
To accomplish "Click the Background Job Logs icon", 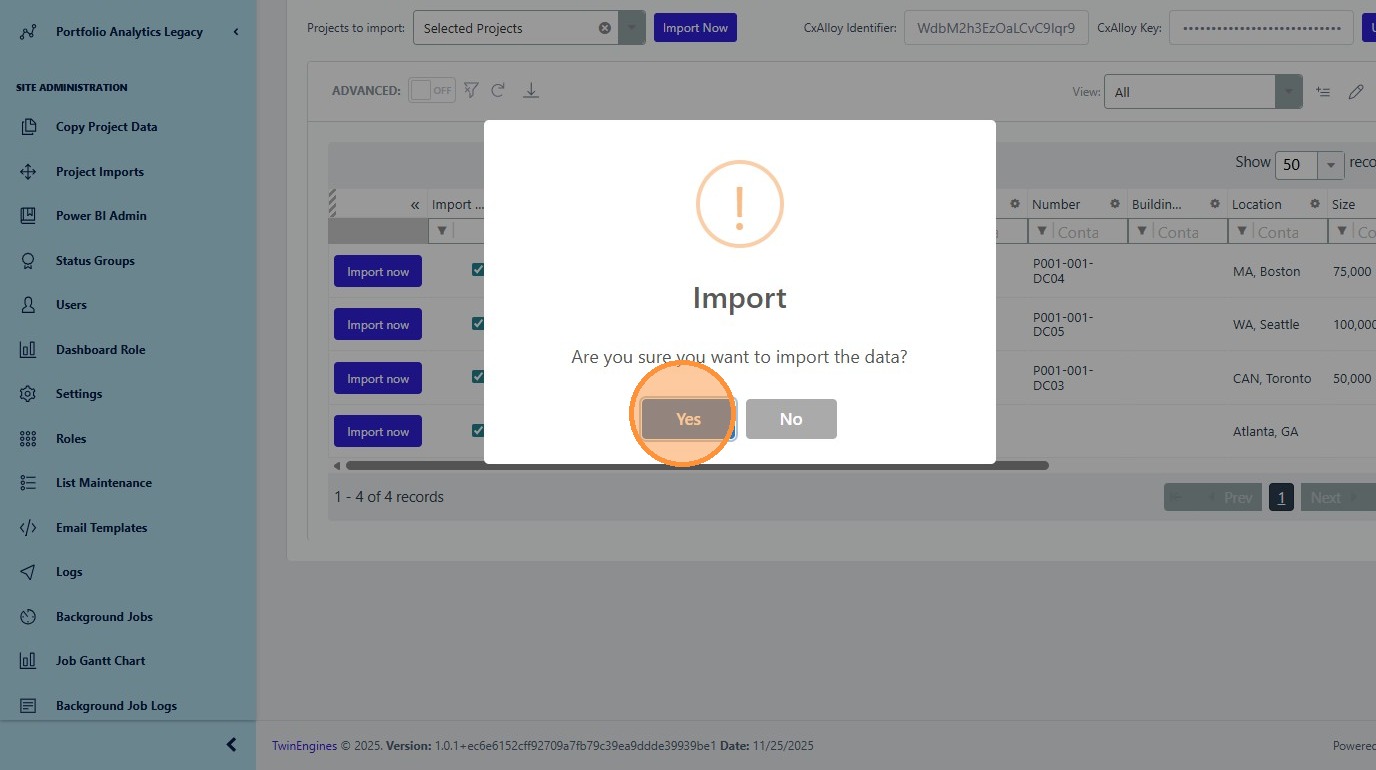I will click(28, 706).
